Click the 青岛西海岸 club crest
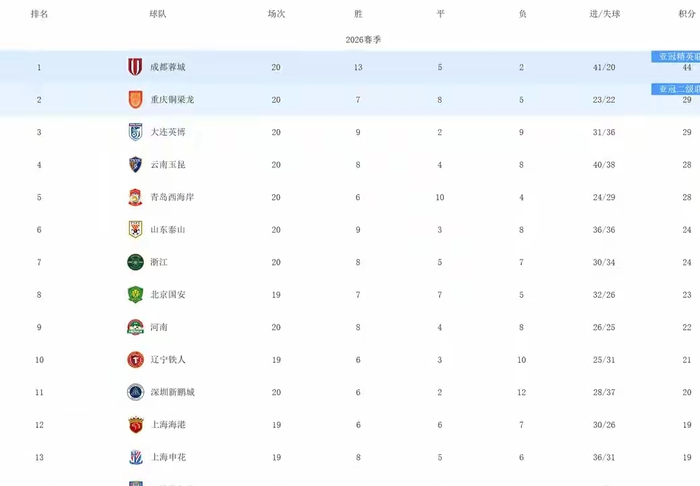The height and width of the screenshot is (486, 700). [135, 197]
